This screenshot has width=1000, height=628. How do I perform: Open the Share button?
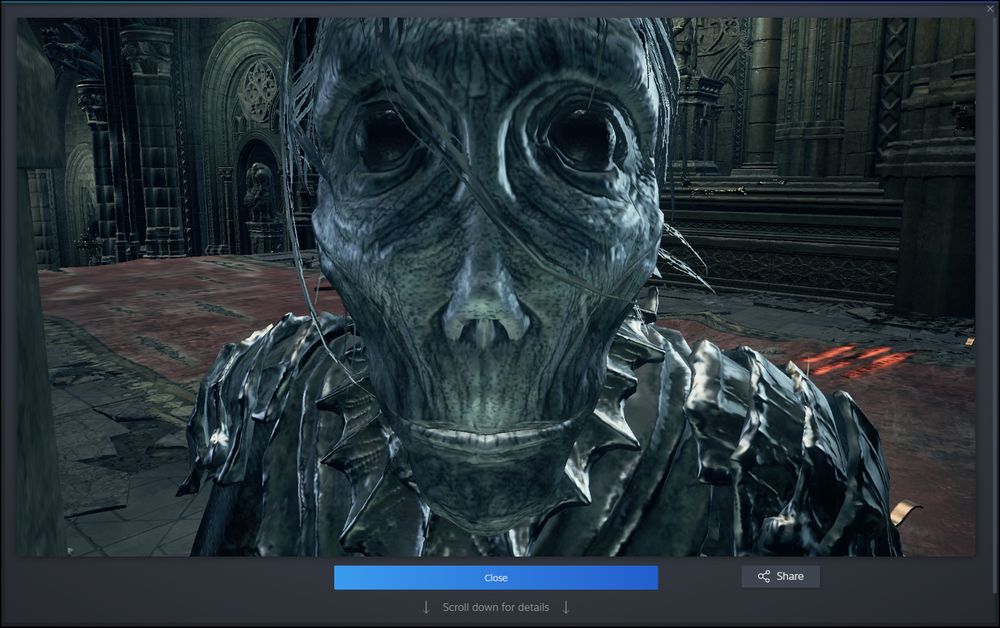tap(781, 576)
